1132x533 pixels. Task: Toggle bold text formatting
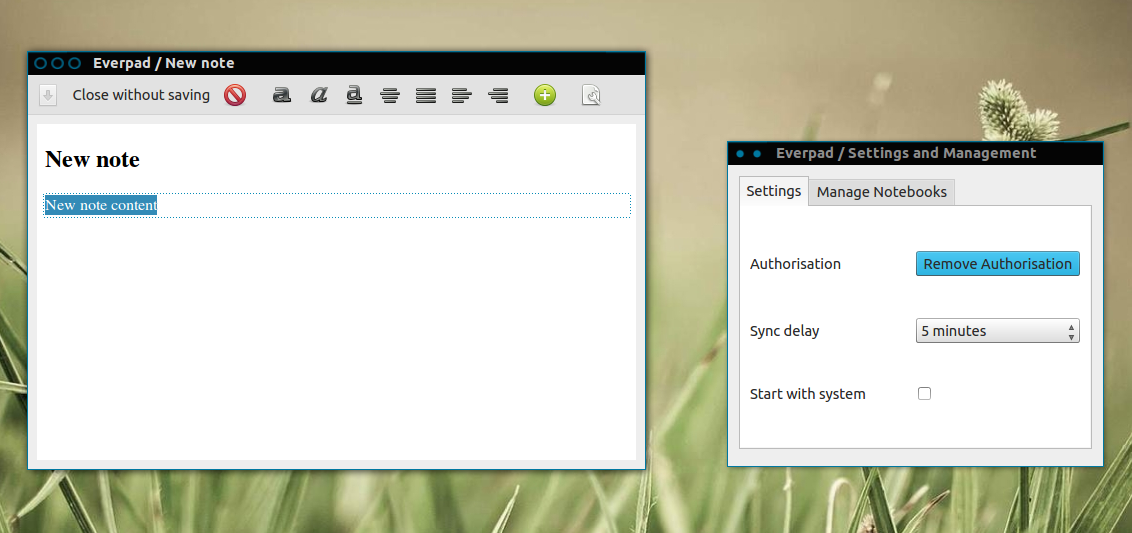coord(282,95)
